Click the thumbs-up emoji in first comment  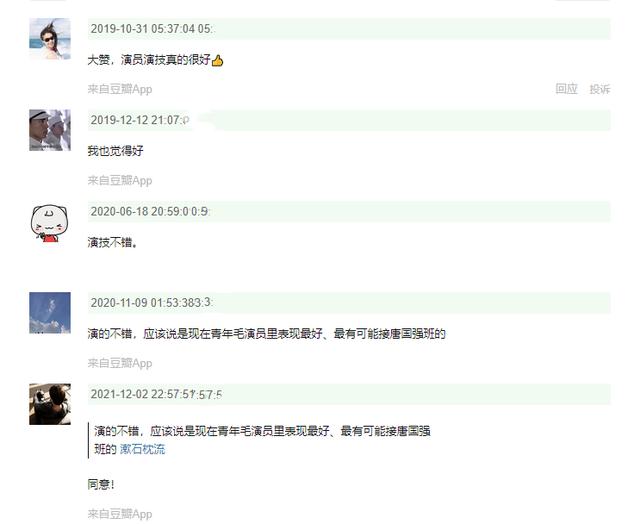218,61
